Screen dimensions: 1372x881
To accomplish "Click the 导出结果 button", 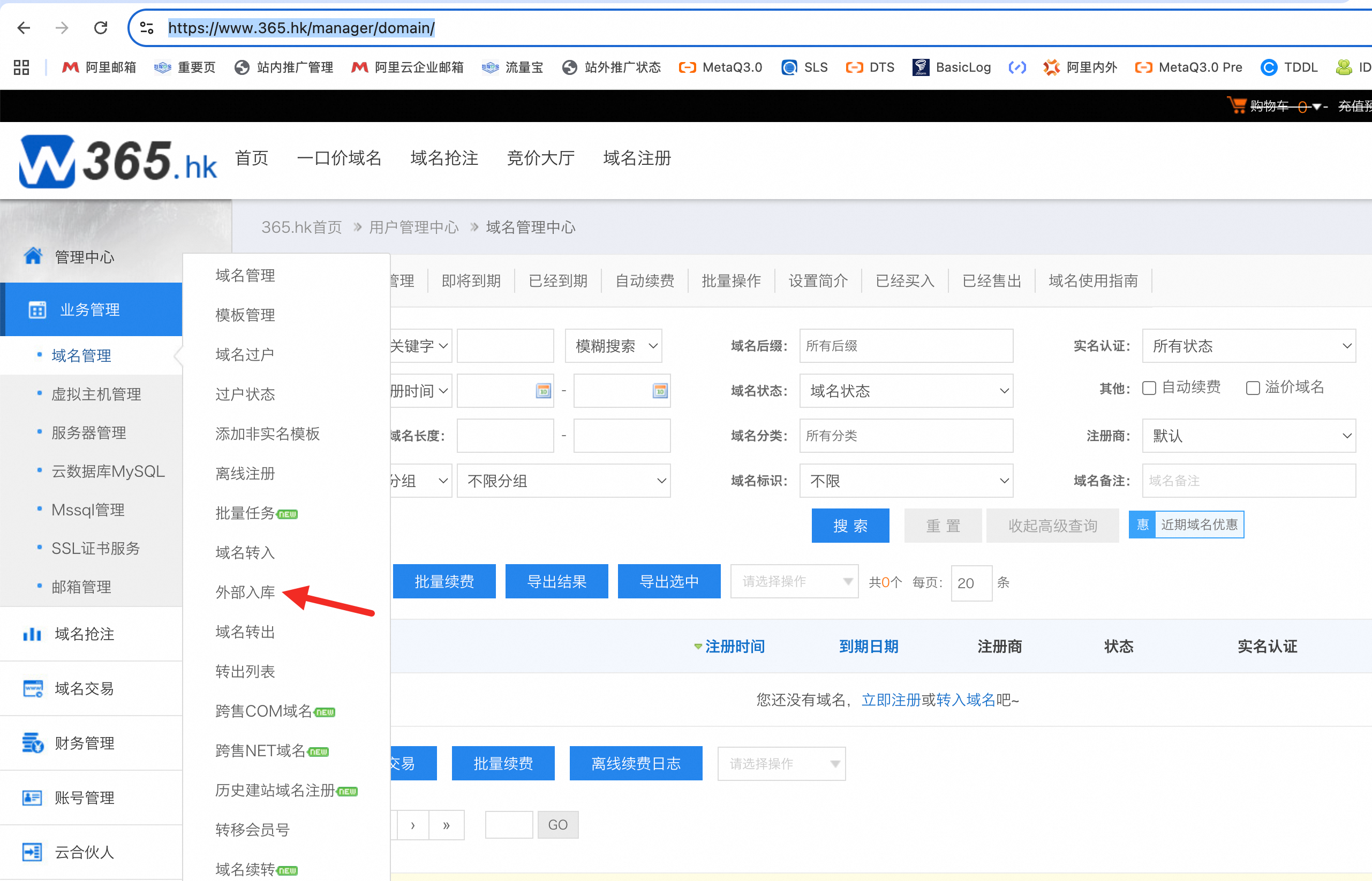I will [556, 581].
